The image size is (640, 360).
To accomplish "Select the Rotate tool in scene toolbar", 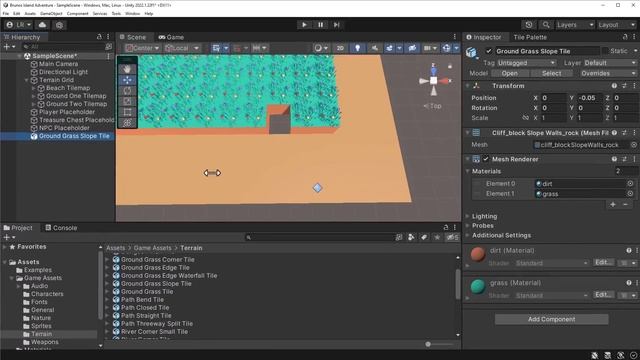I will coord(127,91).
